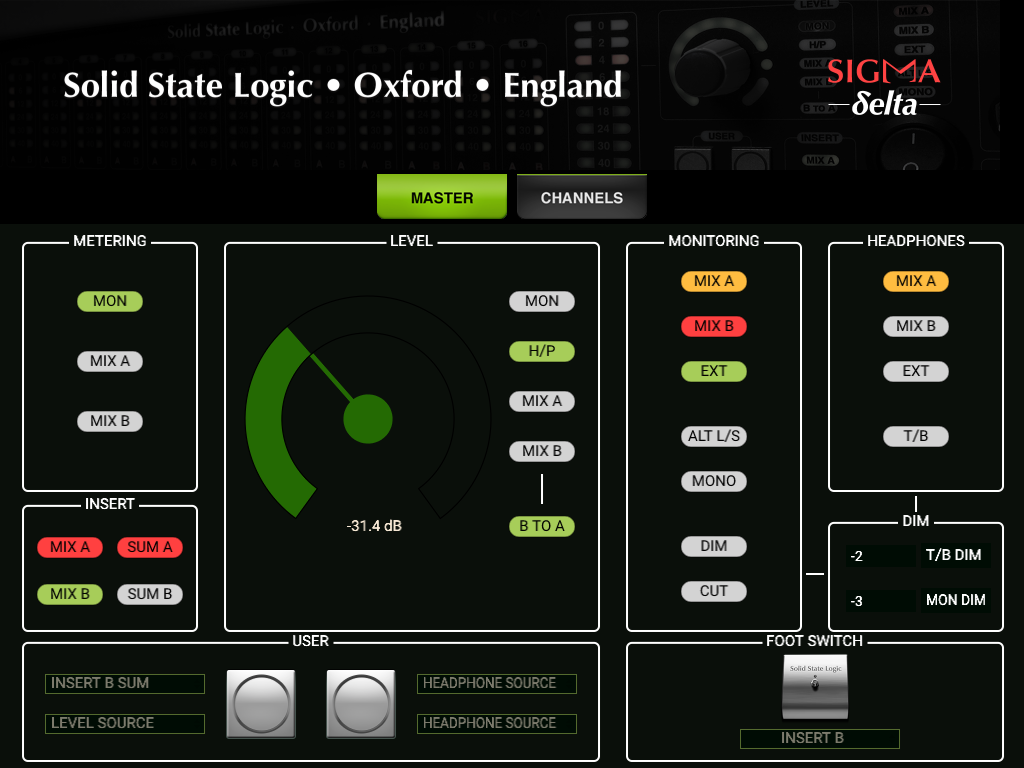The height and width of the screenshot is (768, 1024).
Task: Toggle MIX B insert button
Action: pyautogui.click(x=70, y=594)
